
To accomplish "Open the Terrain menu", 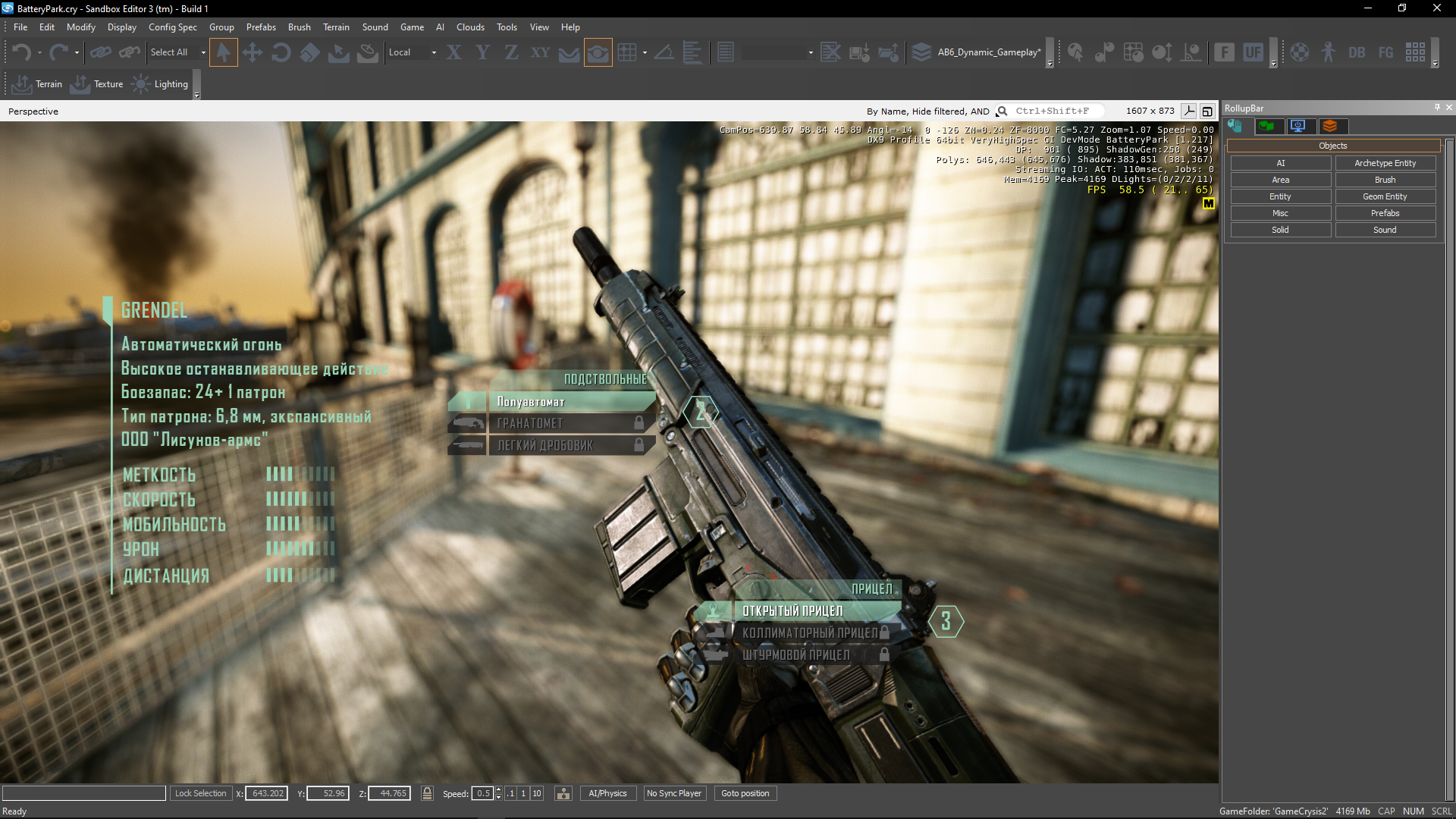I will coord(336,27).
